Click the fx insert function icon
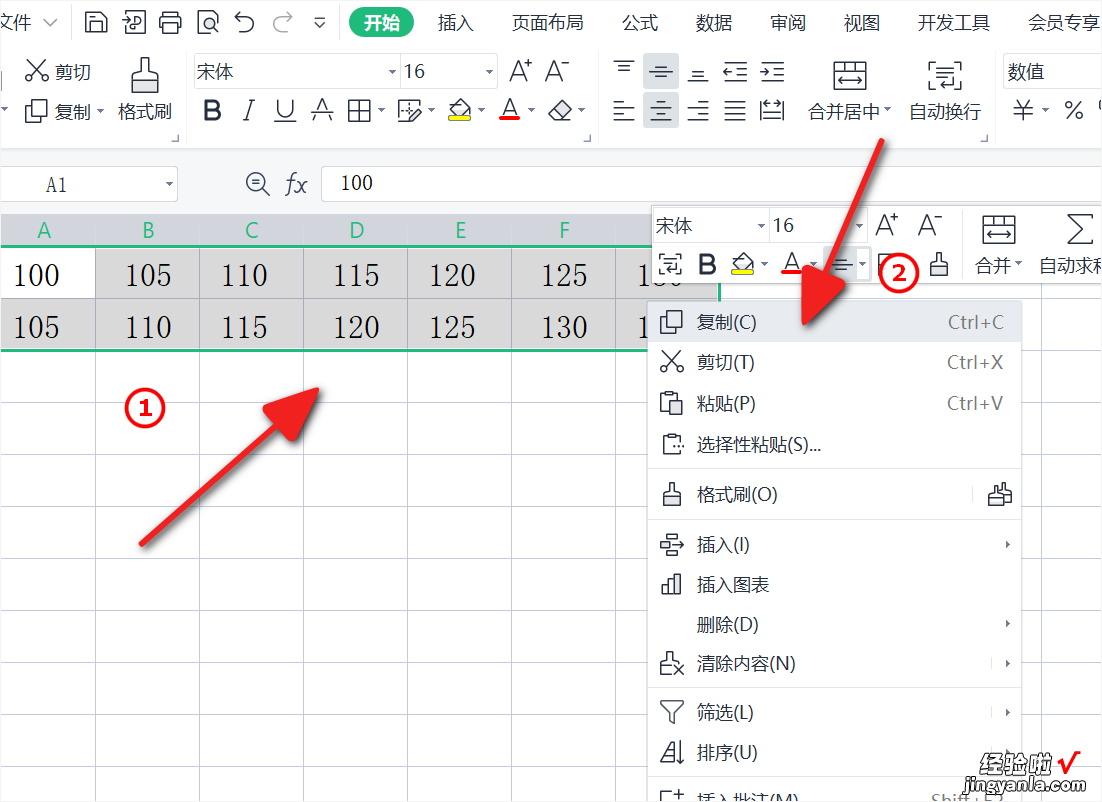Viewport: 1102px width, 802px height. tap(296, 185)
